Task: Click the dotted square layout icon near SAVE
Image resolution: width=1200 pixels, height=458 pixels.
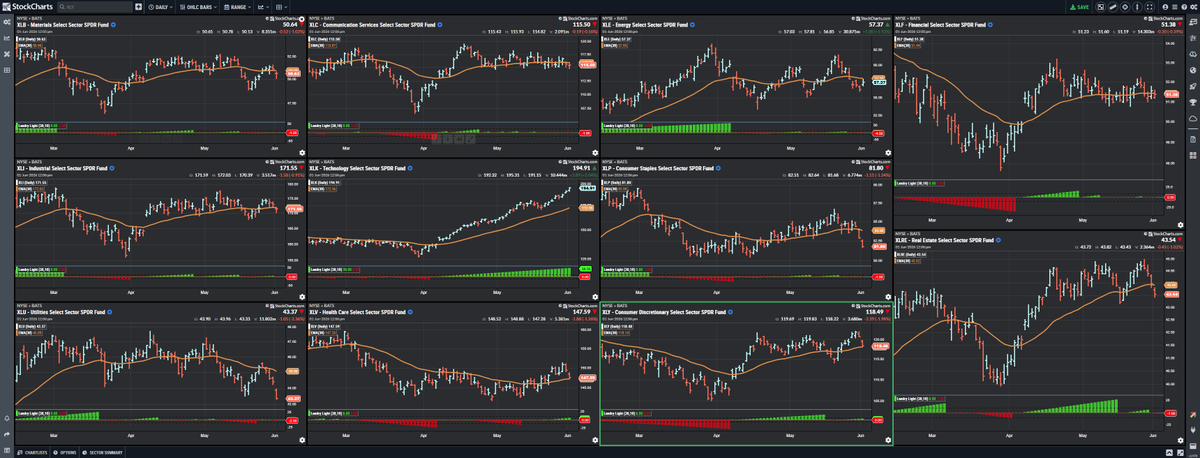Action: click(1101, 7)
